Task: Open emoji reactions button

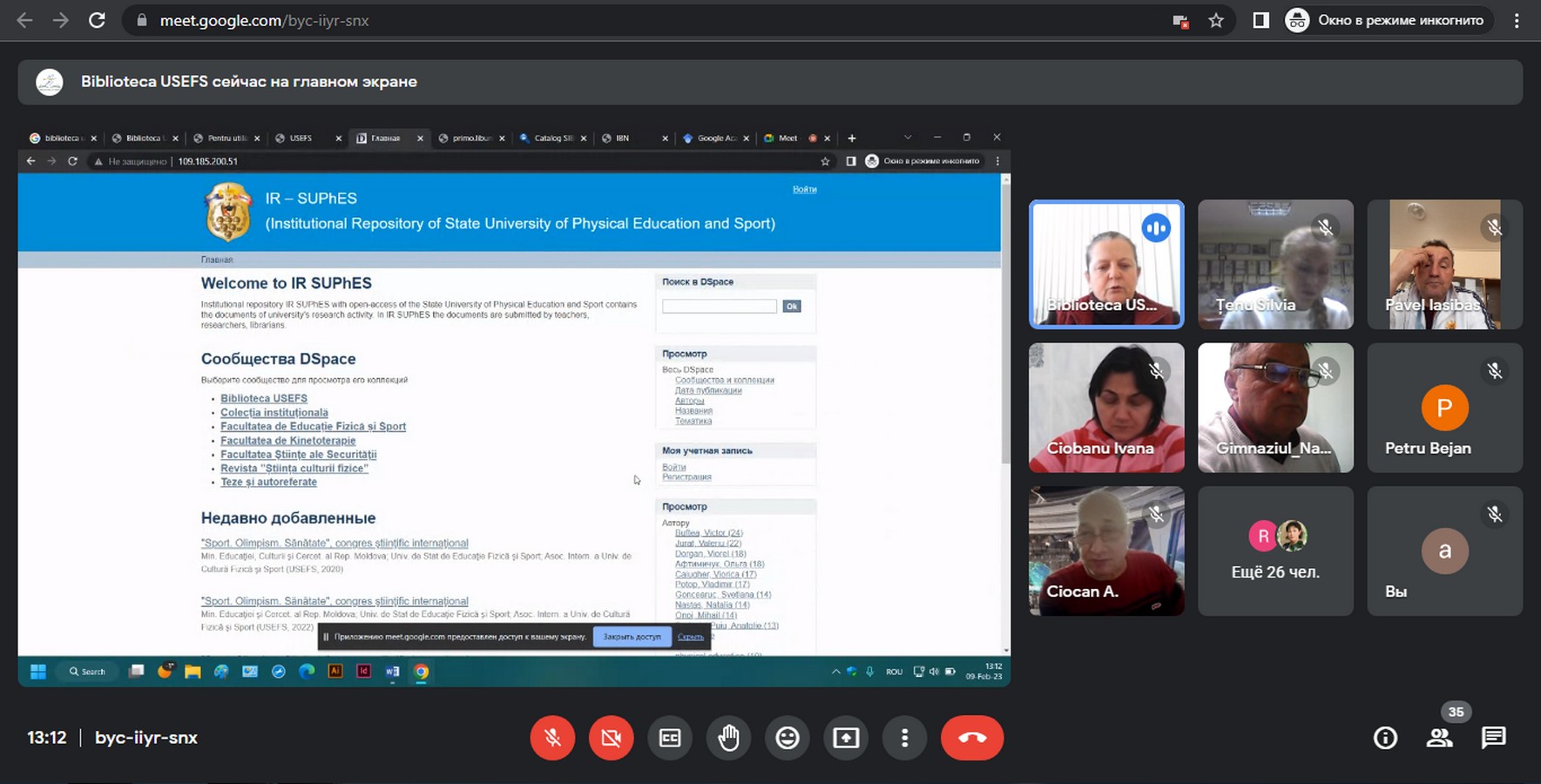Action: [787, 738]
